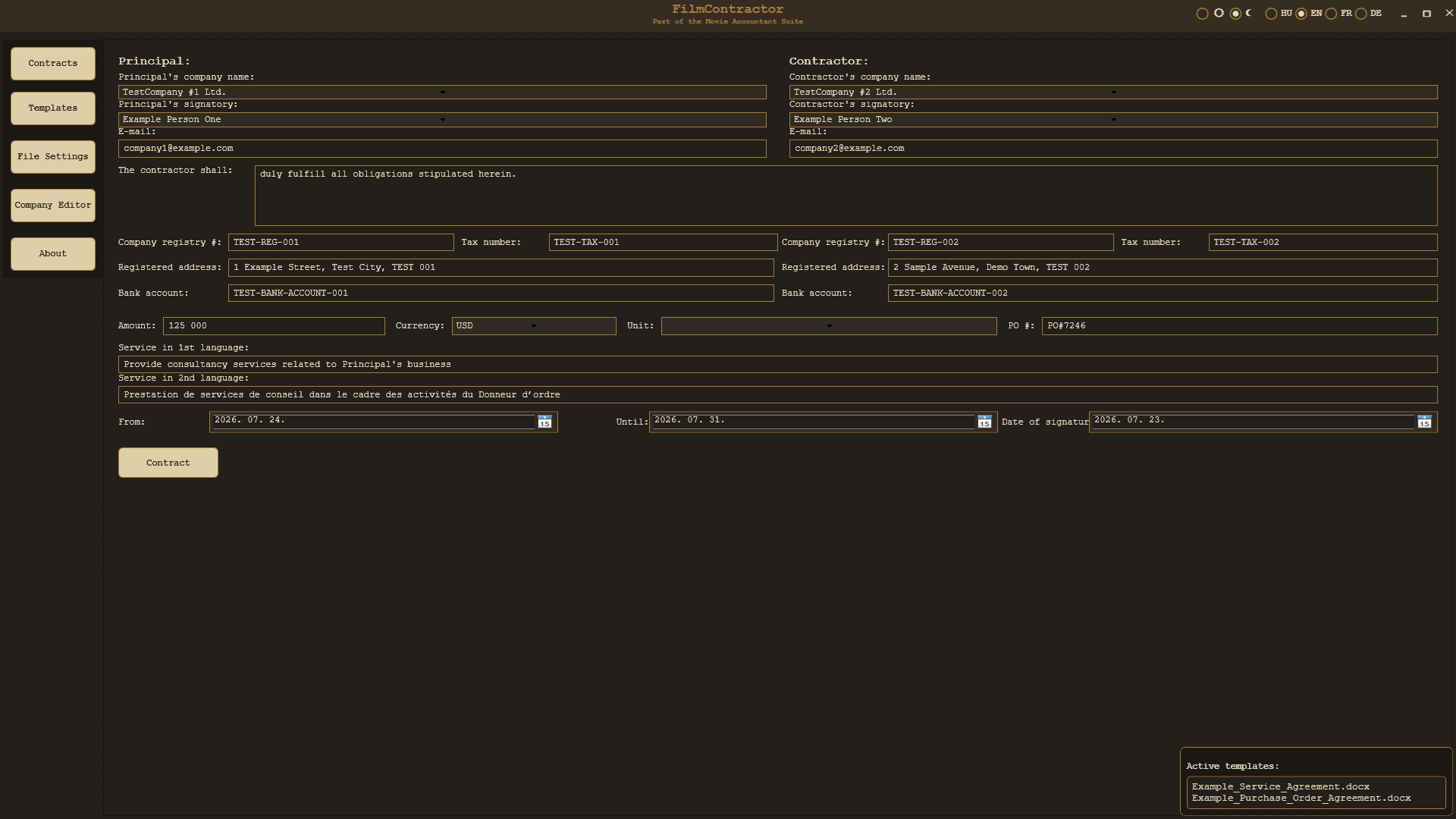Open the Currency USD dropdown
Screen dimensions: 1456x819
click(534, 326)
